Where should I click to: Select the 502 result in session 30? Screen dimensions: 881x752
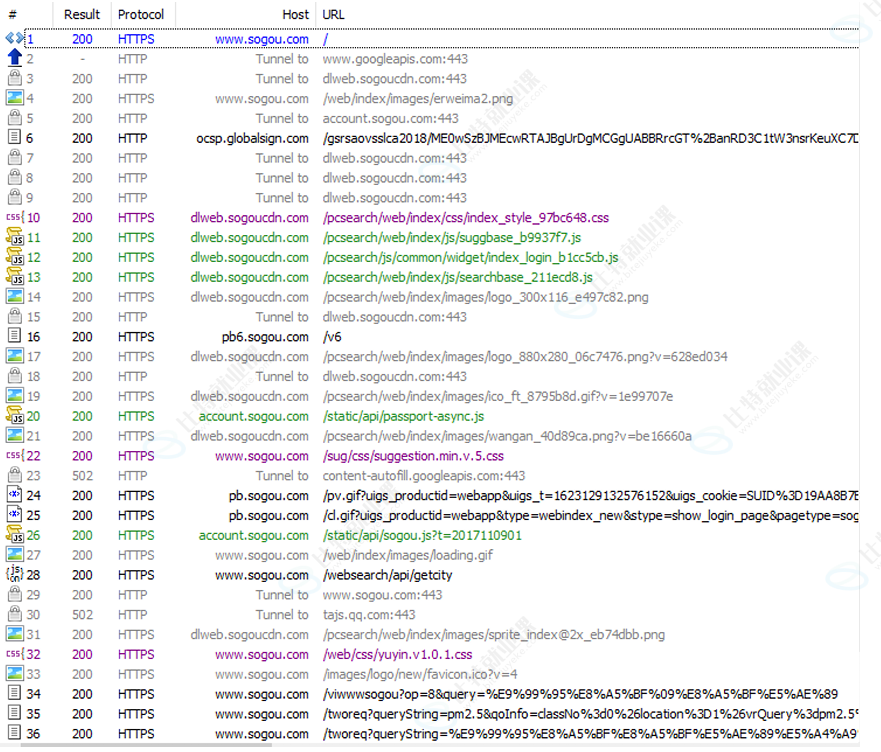coord(82,614)
